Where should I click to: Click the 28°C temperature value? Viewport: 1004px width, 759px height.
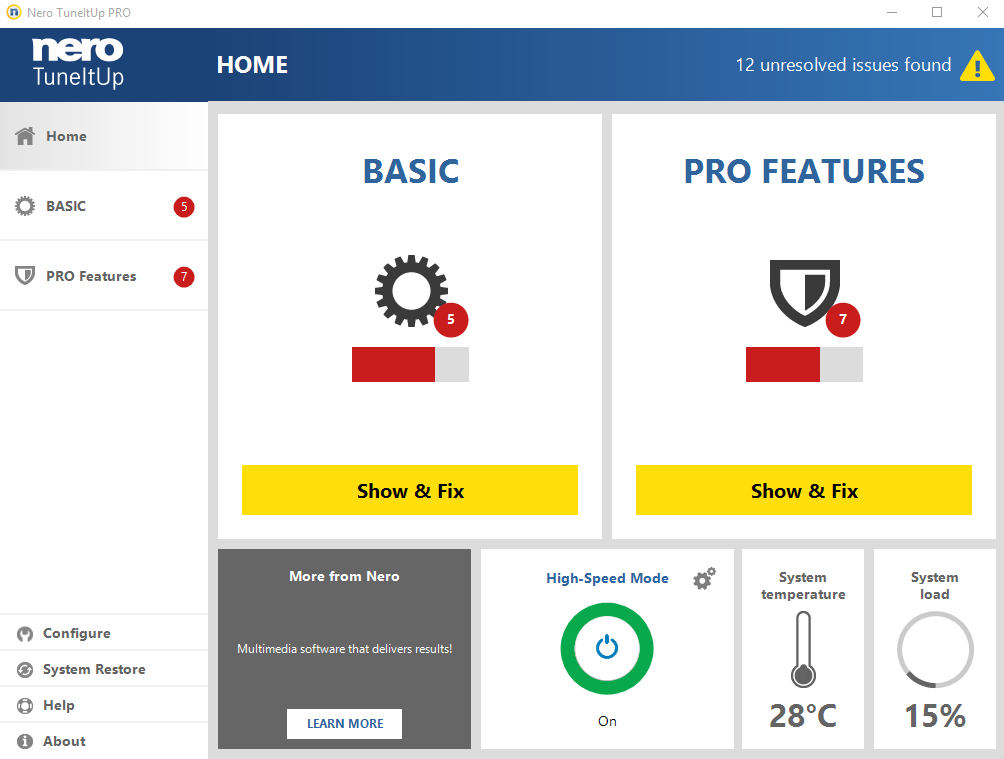pyautogui.click(x=803, y=716)
